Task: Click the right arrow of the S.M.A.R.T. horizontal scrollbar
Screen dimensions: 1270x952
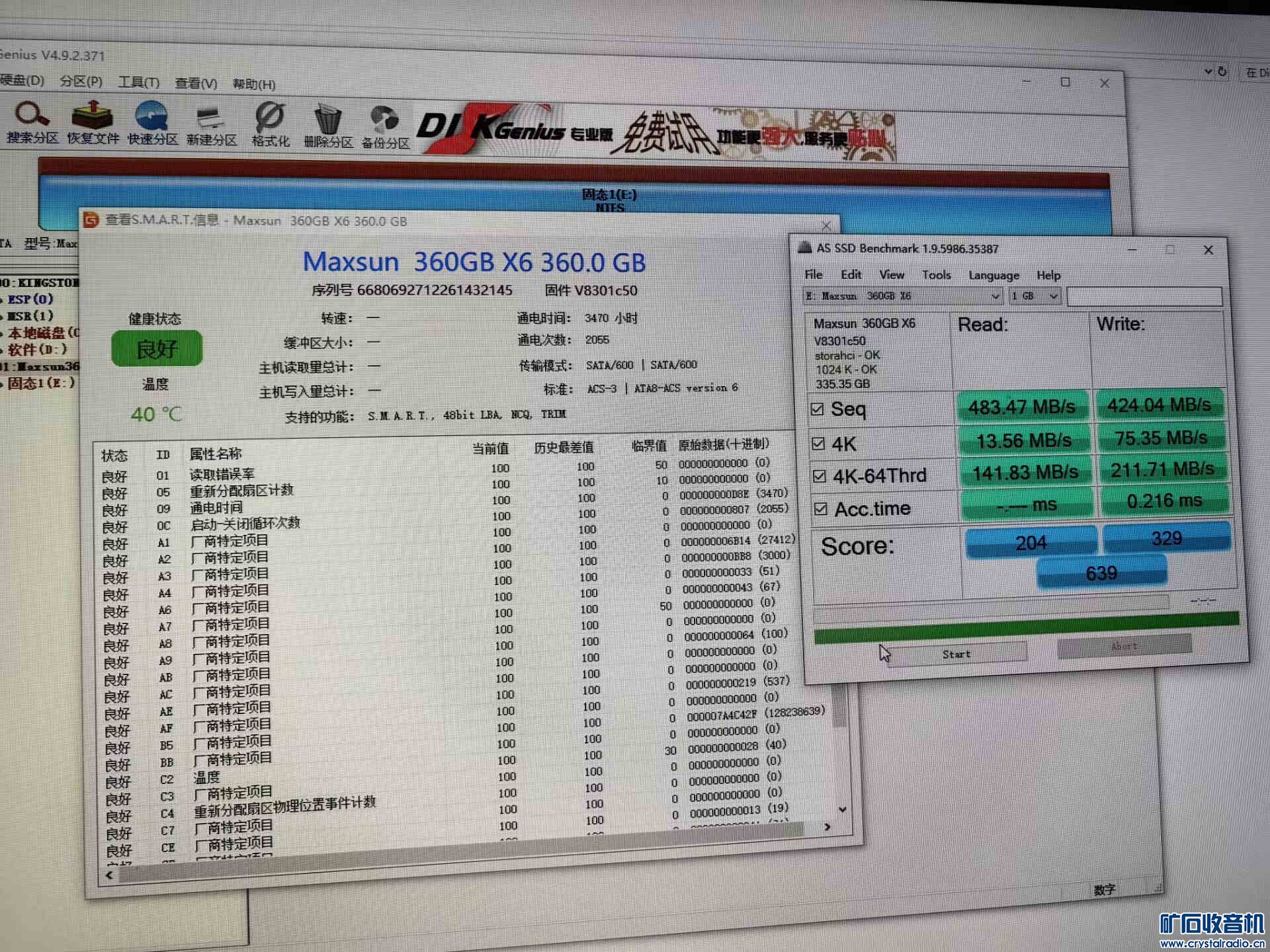Action: tap(827, 826)
